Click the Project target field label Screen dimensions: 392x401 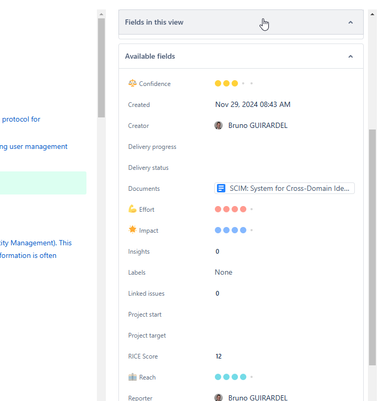[x=147, y=335]
